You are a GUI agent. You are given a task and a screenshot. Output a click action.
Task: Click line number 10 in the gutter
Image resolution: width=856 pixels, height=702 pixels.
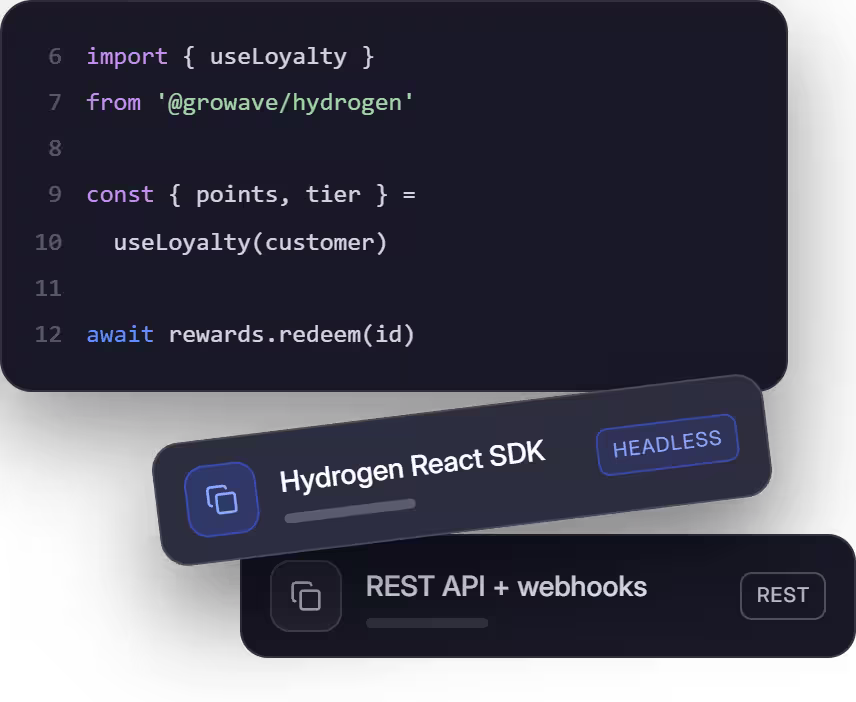pyautogui.click(x=49, y=242)
